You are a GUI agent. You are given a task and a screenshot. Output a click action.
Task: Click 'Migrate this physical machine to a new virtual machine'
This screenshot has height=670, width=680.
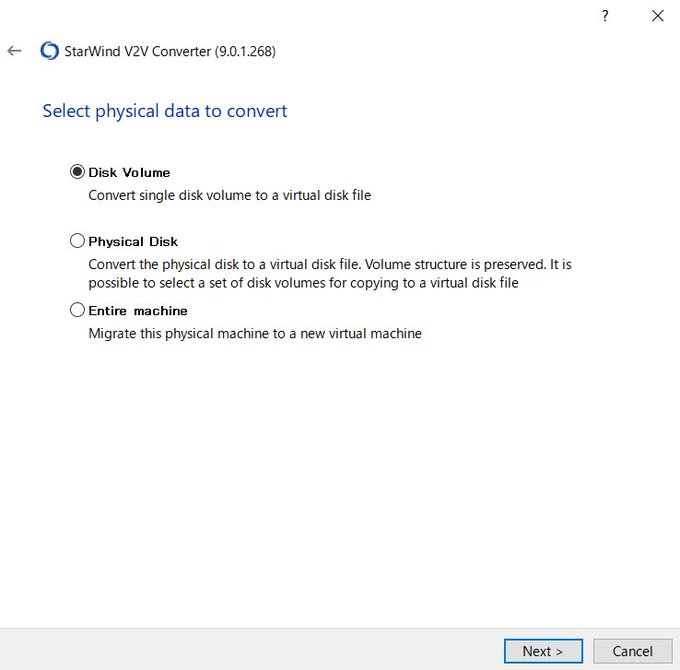[255, 333]
